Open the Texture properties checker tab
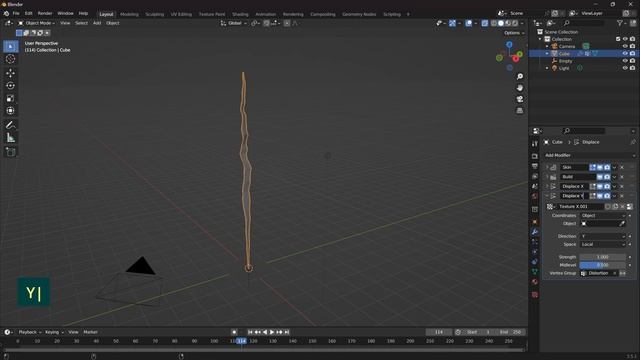Screen dimensions: 640x360 [x=535, y=294]
